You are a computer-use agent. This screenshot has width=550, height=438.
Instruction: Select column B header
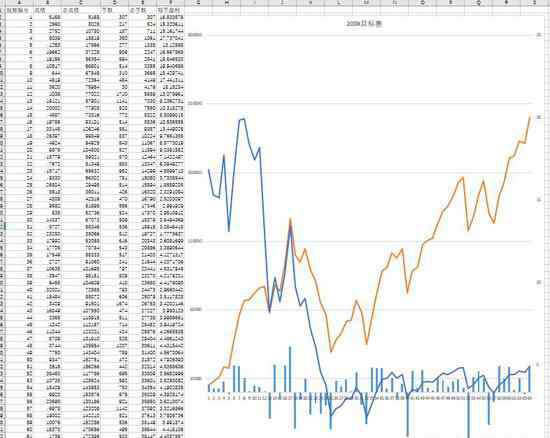48,3
